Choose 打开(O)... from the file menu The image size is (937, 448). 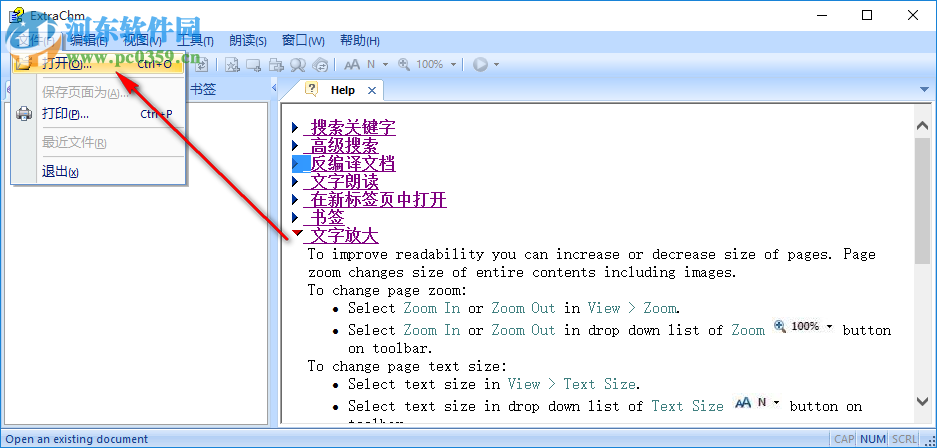(x=98, y=63)
